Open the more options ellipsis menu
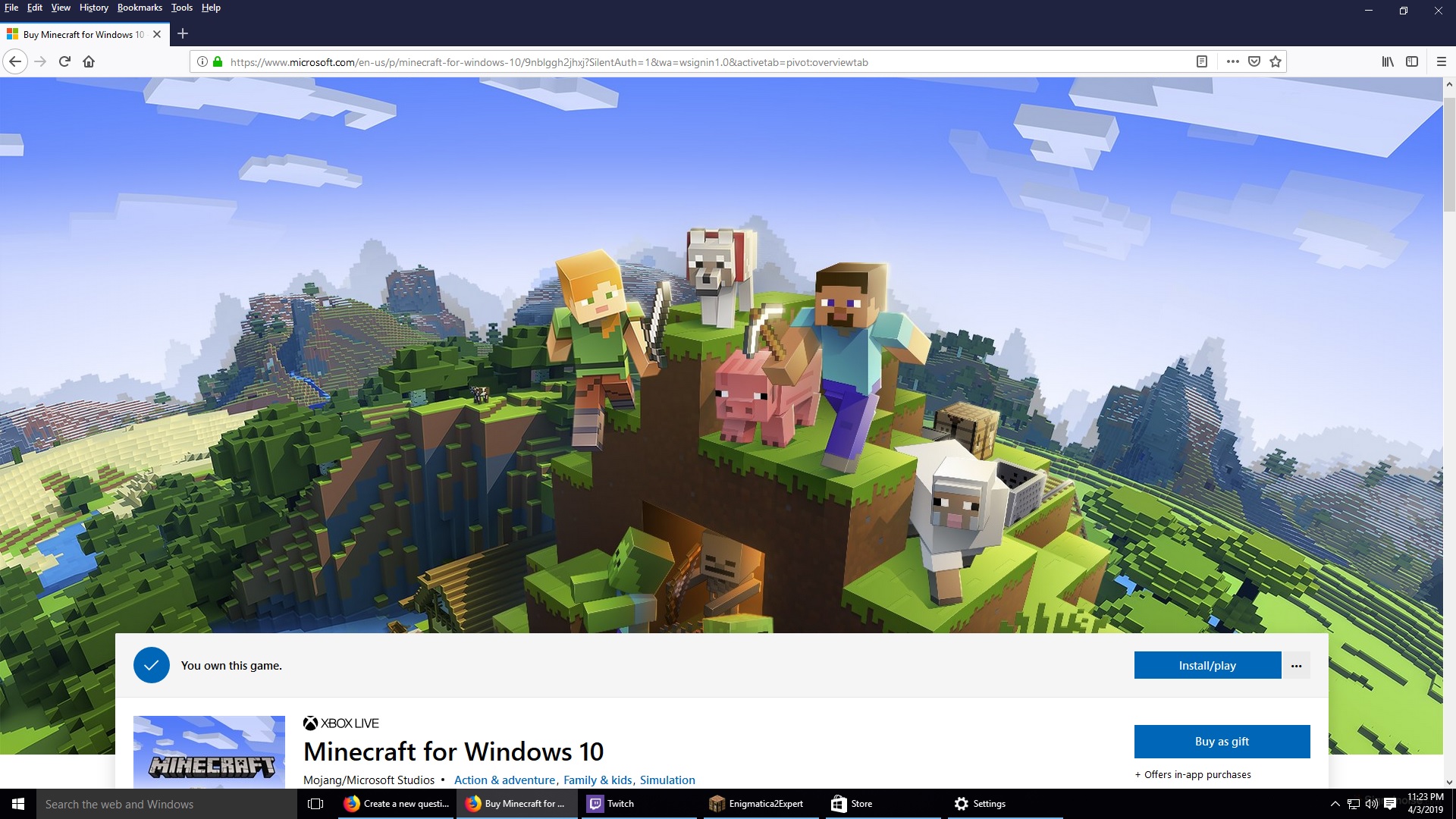Screen dimensions: 1456x819 click(1296, 665)
